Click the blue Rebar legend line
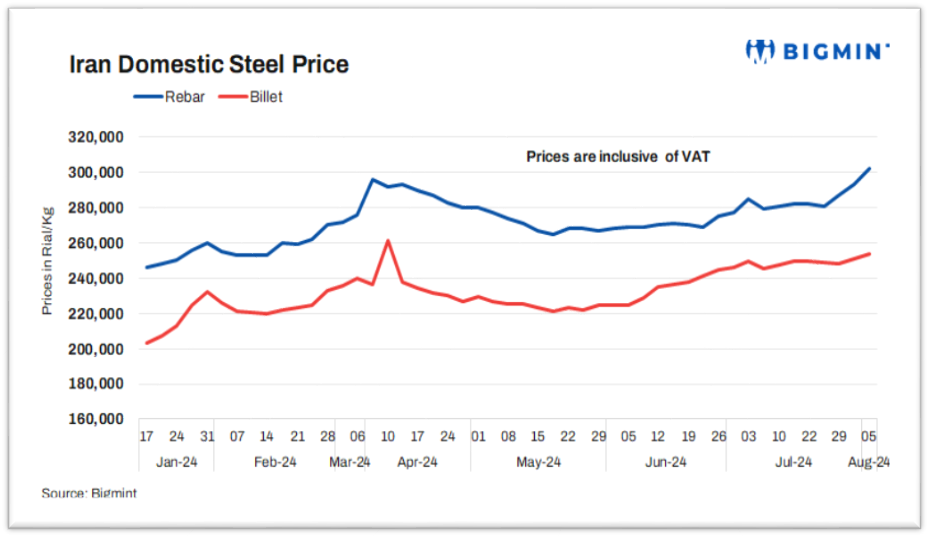The image size is (930, 537). tap(150, 97)
